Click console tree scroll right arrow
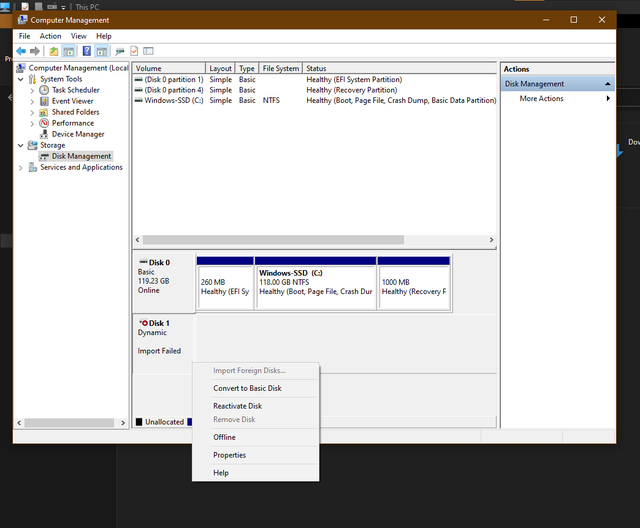 123,423
